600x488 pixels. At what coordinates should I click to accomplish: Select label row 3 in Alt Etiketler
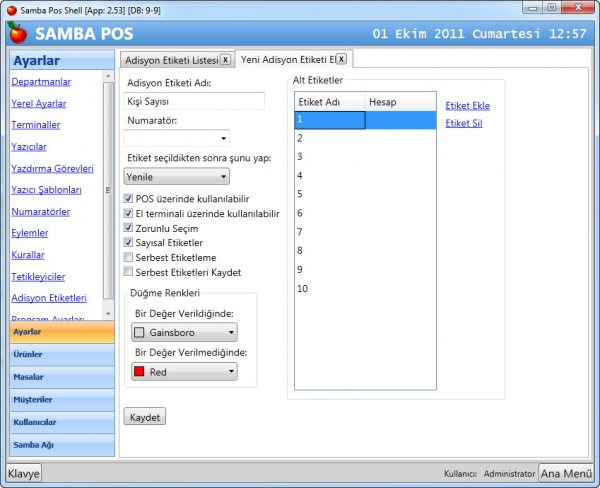tap(365, 157)
